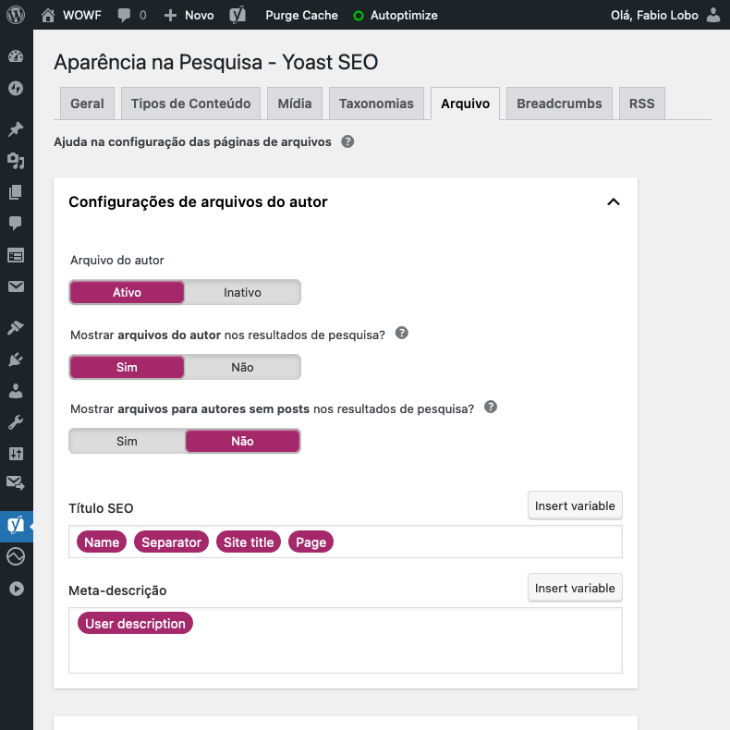Choose Não for showing author archives
Image resolution: width=730 pixels, height=730 pixels.
pyautogui.click(x=242, y=367)
